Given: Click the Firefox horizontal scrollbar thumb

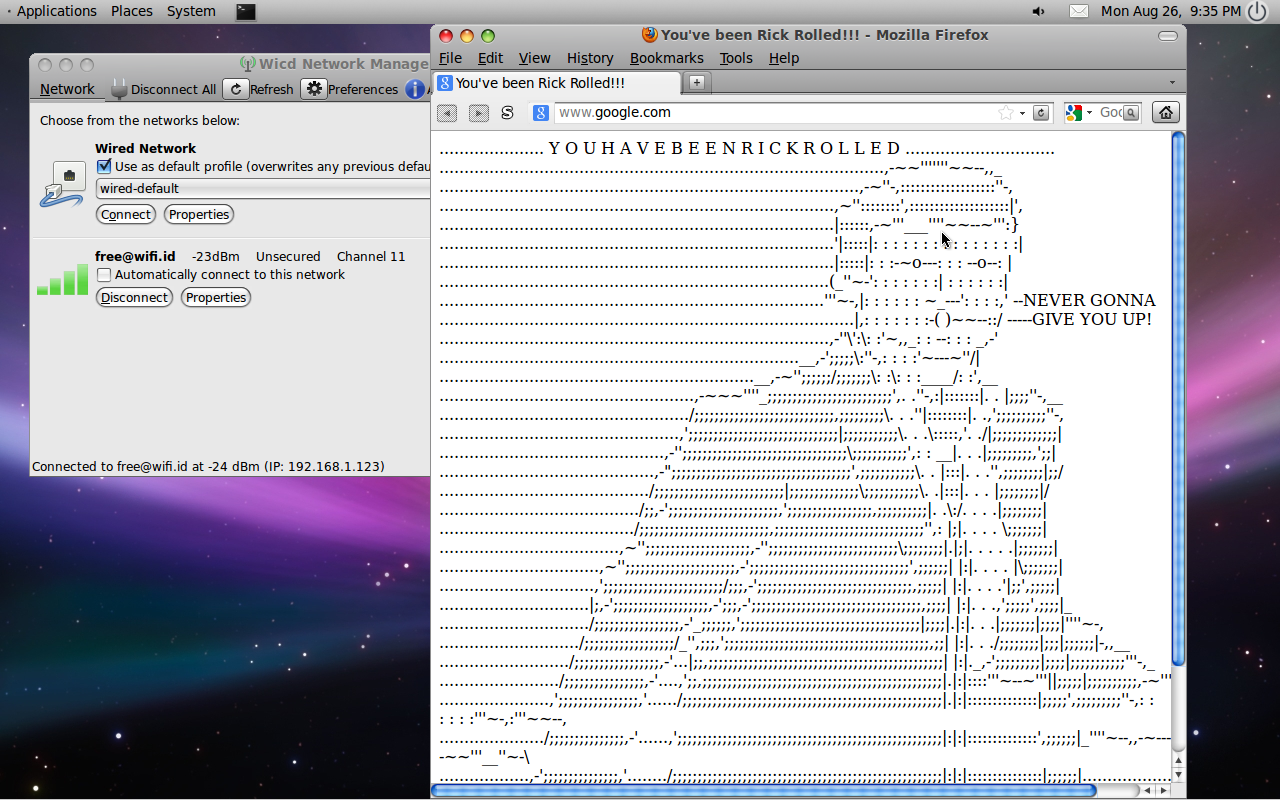Looking at the screenshot, I should [764, 790].
